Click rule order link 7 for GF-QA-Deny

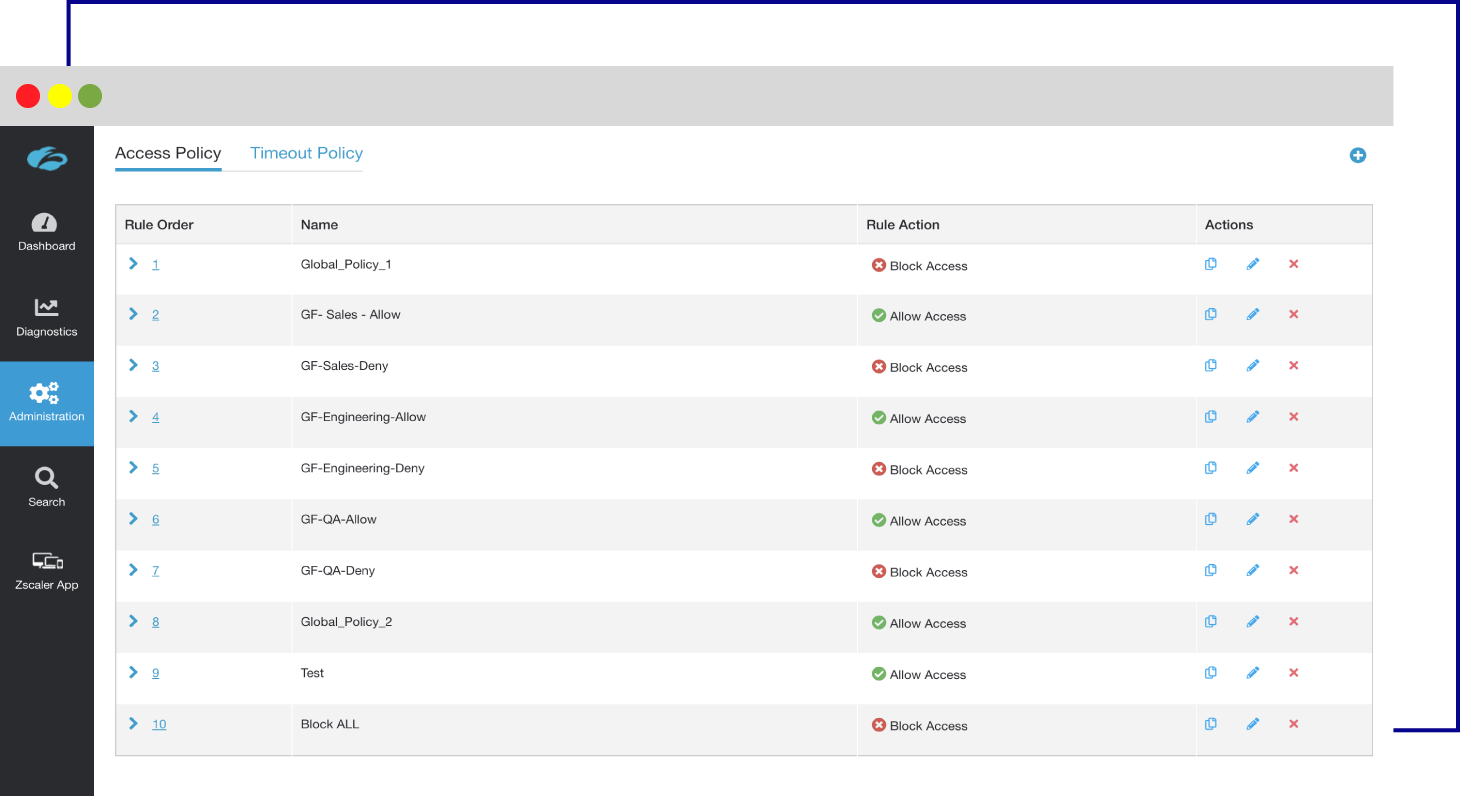tap(155, 569)
